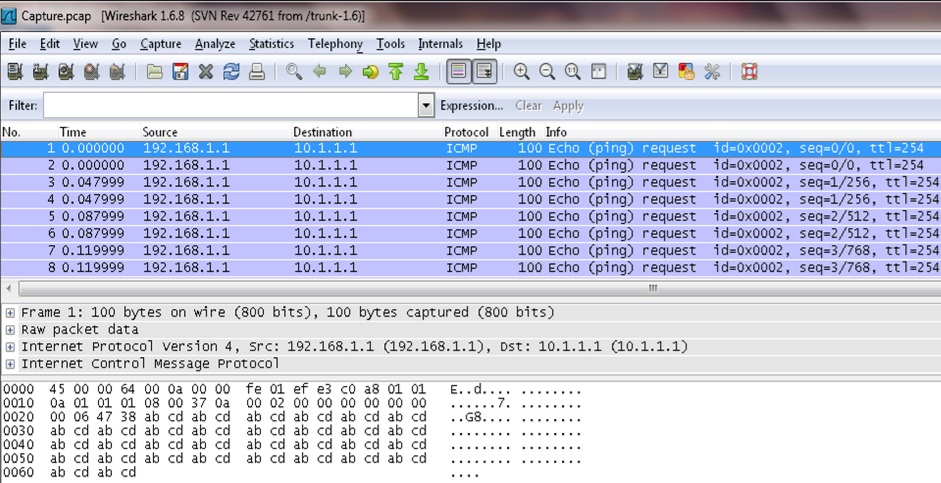
Task: Close the capture file X icon
Action: [206, 72]
